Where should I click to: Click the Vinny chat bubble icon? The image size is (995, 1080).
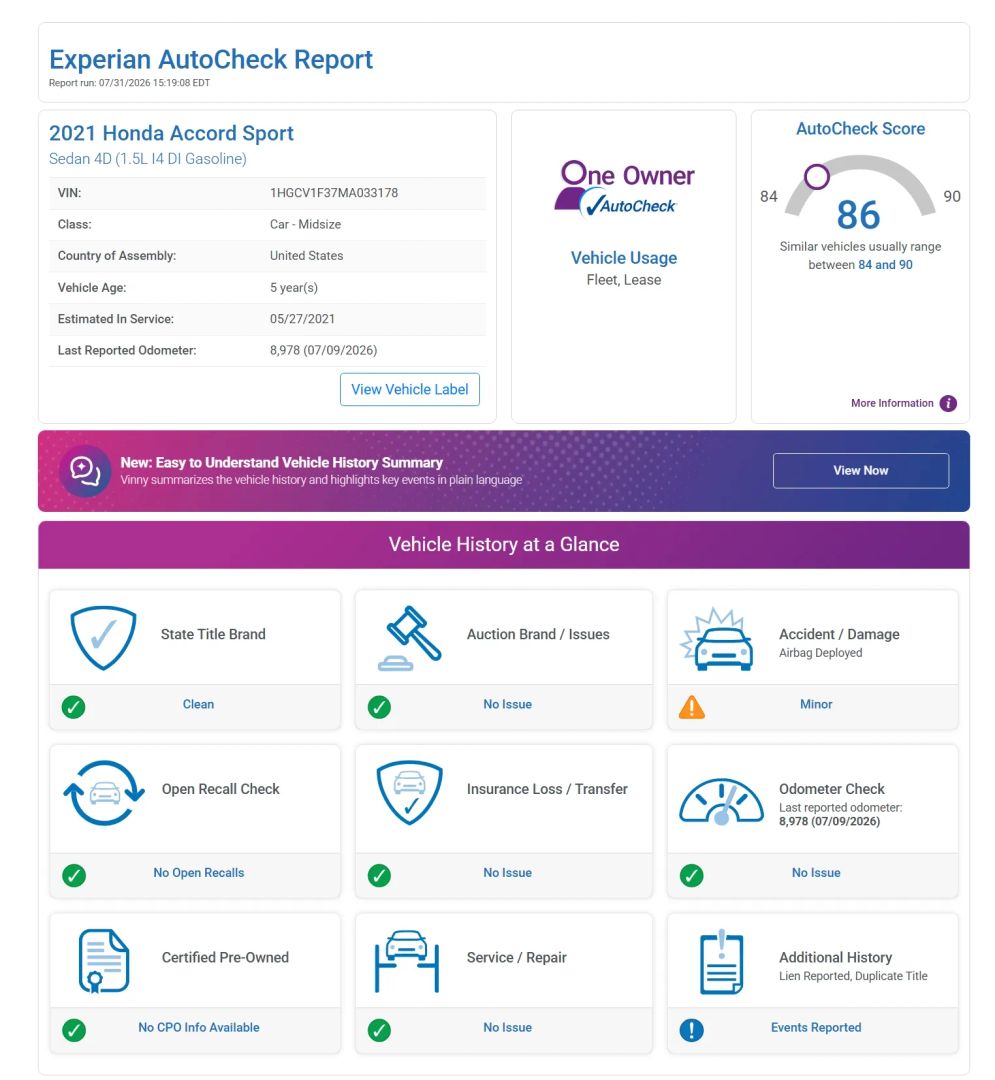pos(85,471)
